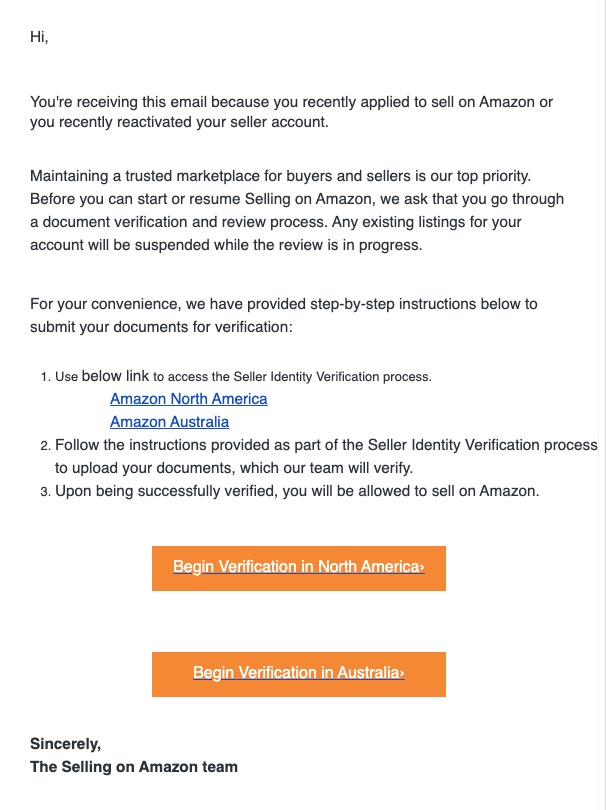Click the step two instruction to upload documents
The image size is (606, 810).
pos(326,457)
